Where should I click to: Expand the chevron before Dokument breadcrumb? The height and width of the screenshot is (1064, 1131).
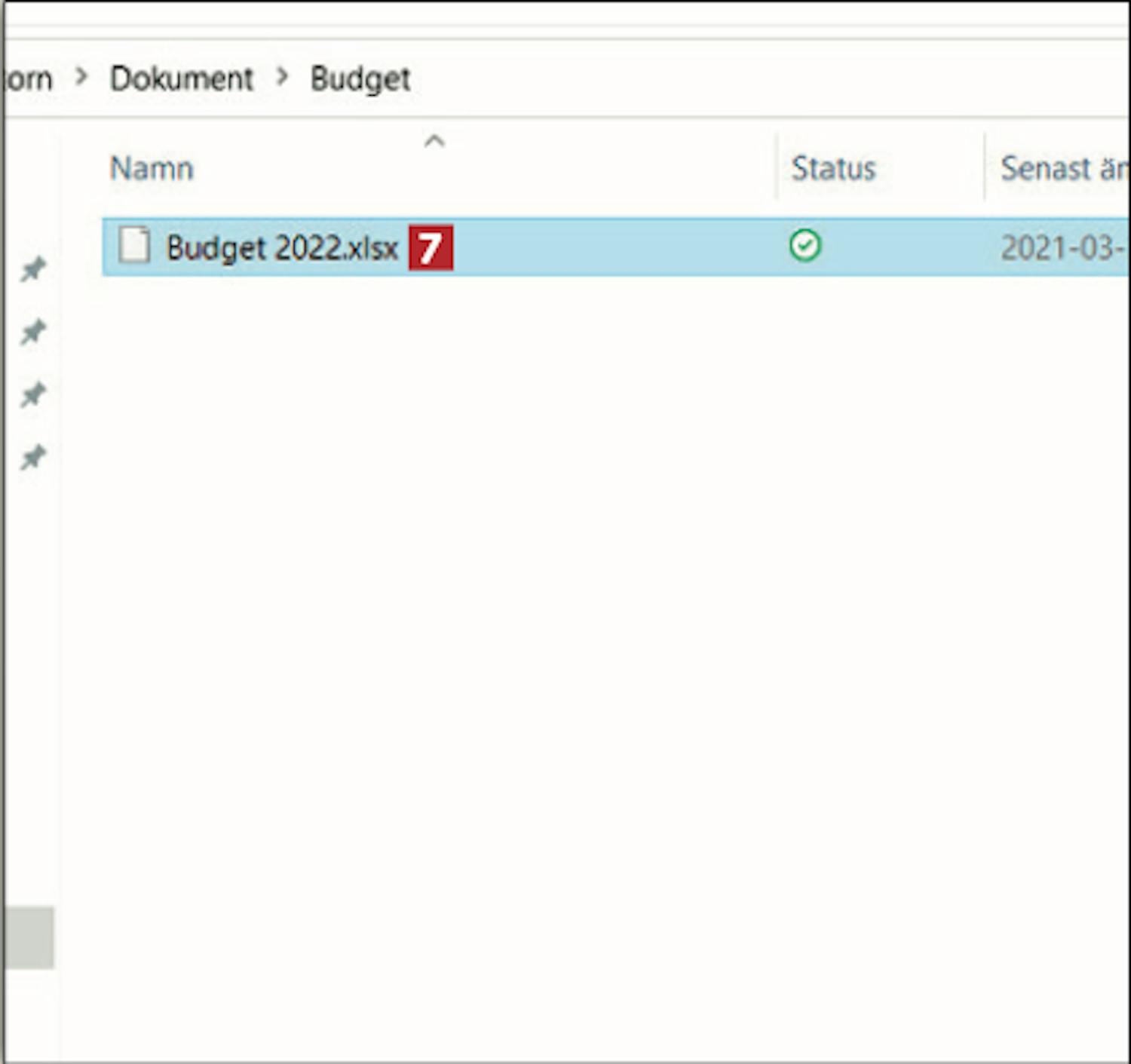82,76
